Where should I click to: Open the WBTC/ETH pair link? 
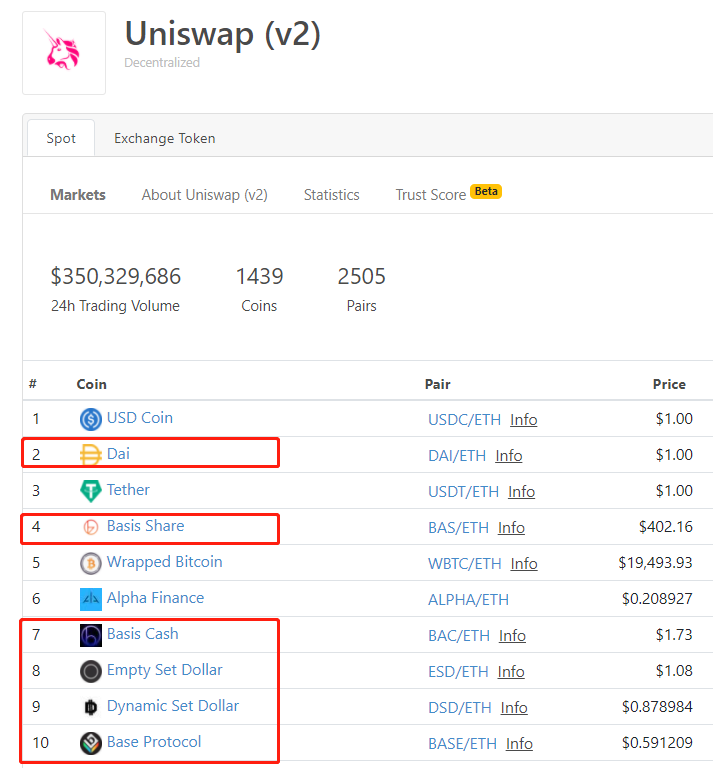click(465, 564)
